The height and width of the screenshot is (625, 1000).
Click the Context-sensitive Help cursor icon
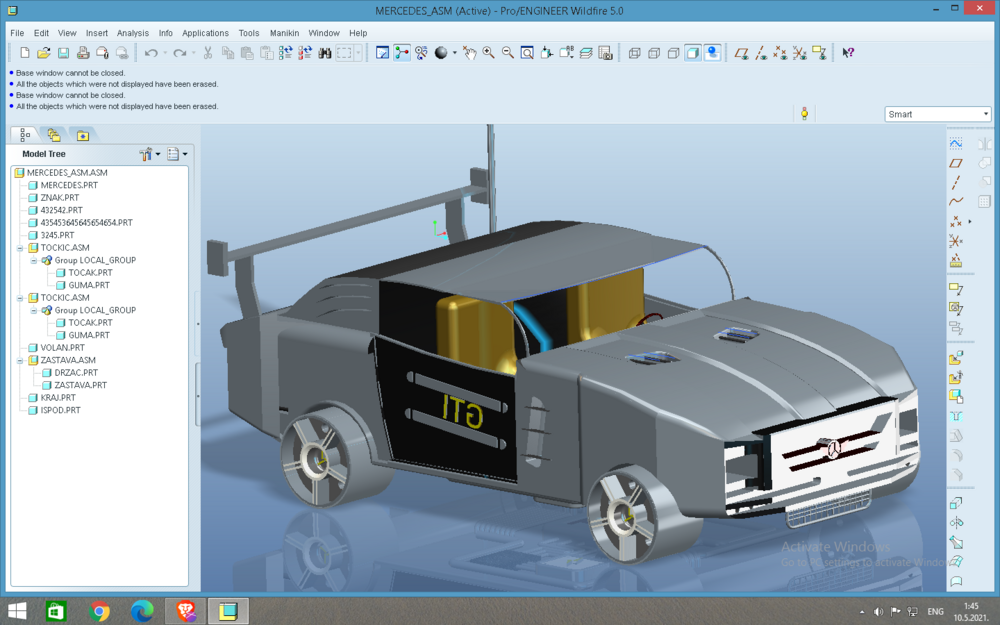tap(848, 53)
